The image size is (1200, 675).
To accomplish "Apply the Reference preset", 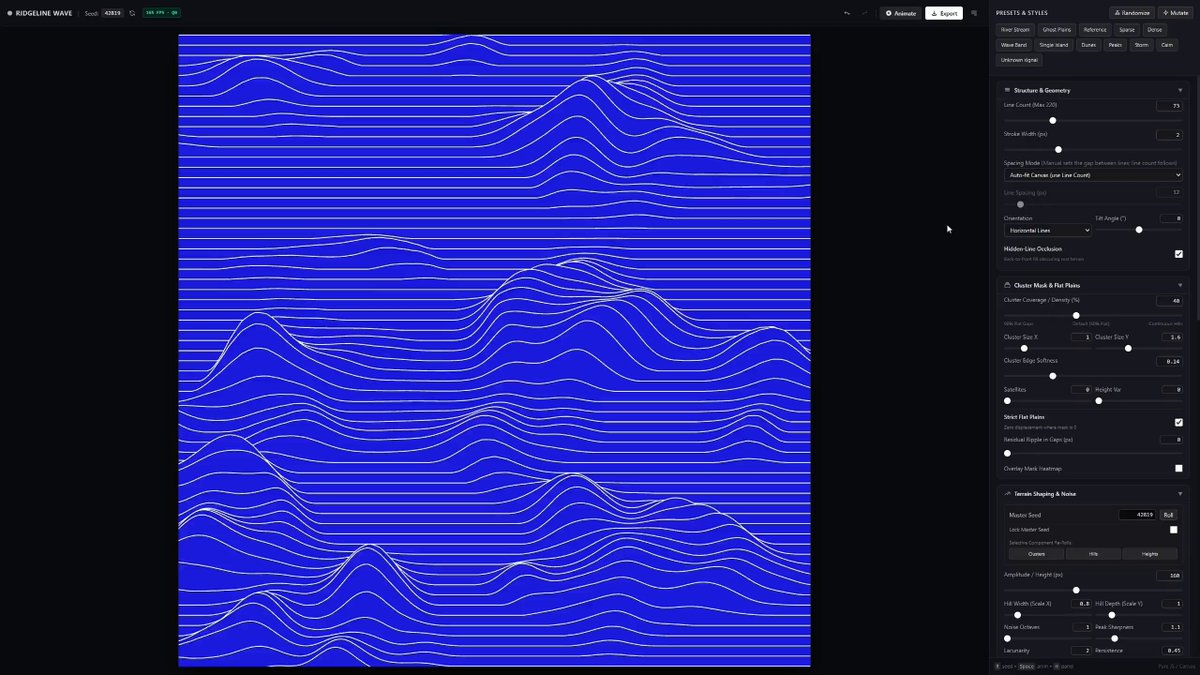I will pos(1095,29).
